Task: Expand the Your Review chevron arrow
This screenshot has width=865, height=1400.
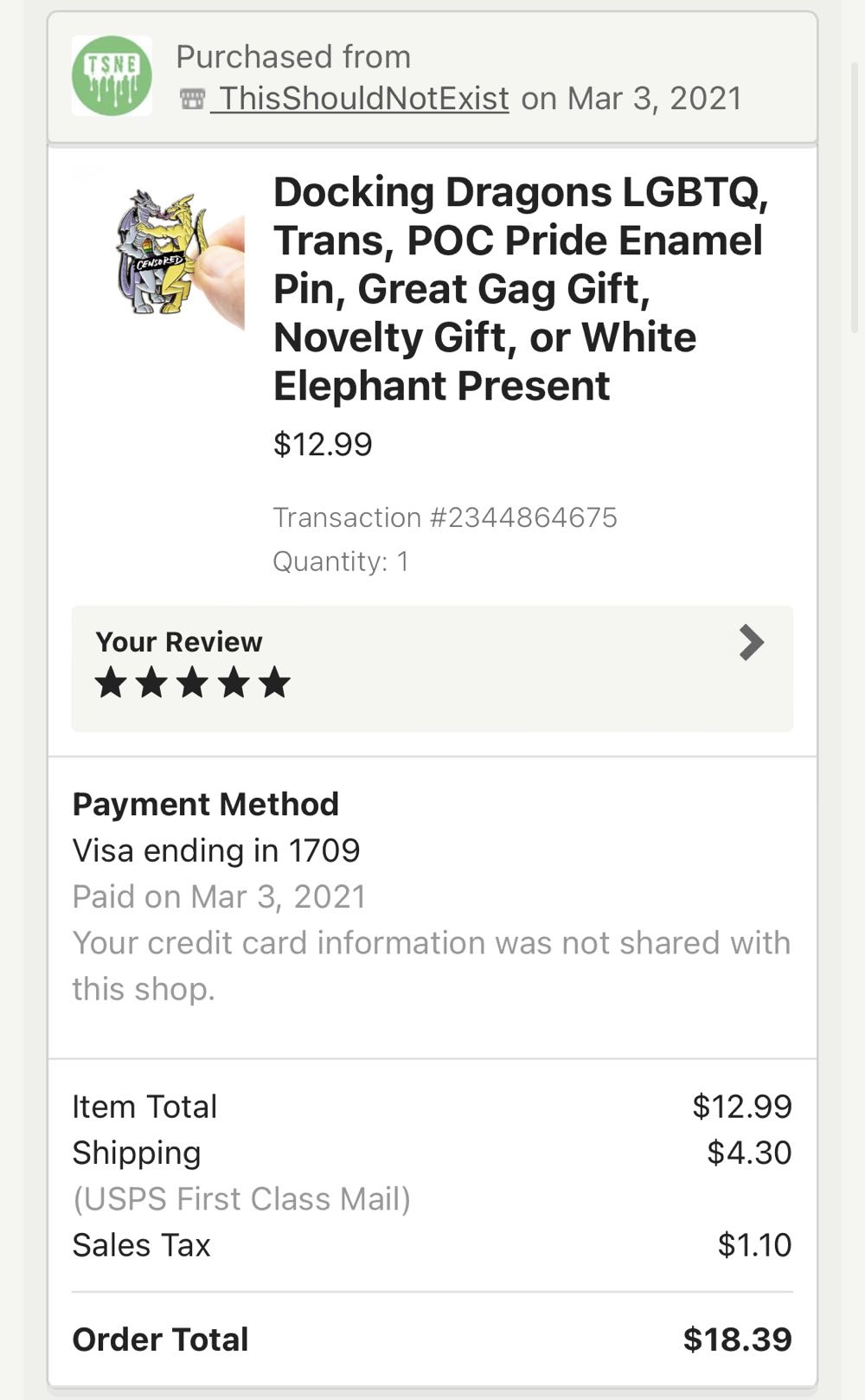Action: click(751, 643)
